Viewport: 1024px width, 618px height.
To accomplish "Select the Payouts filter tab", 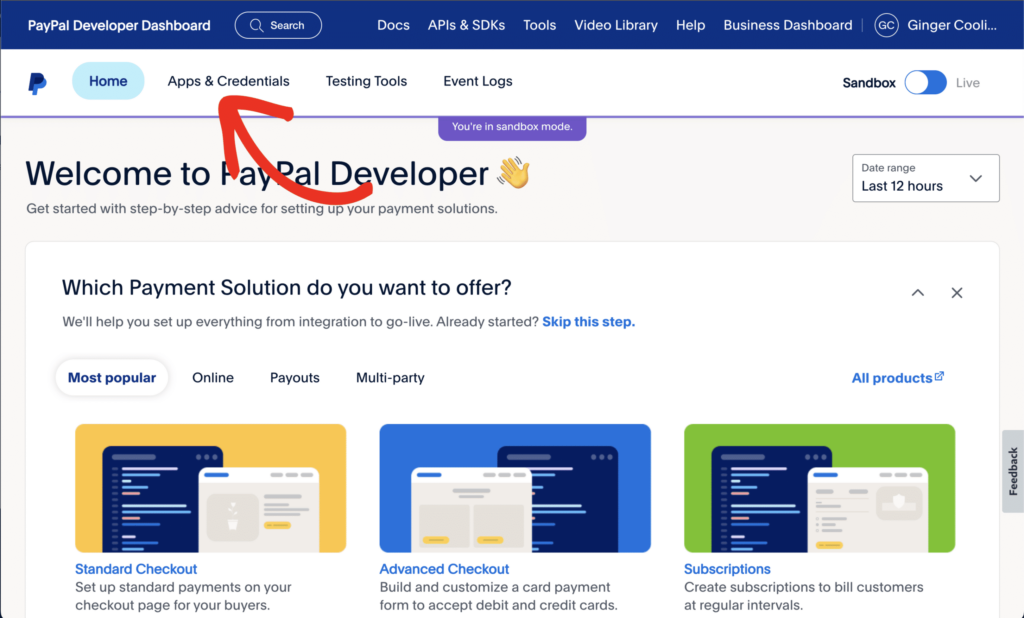I will (x=295, y=378).
